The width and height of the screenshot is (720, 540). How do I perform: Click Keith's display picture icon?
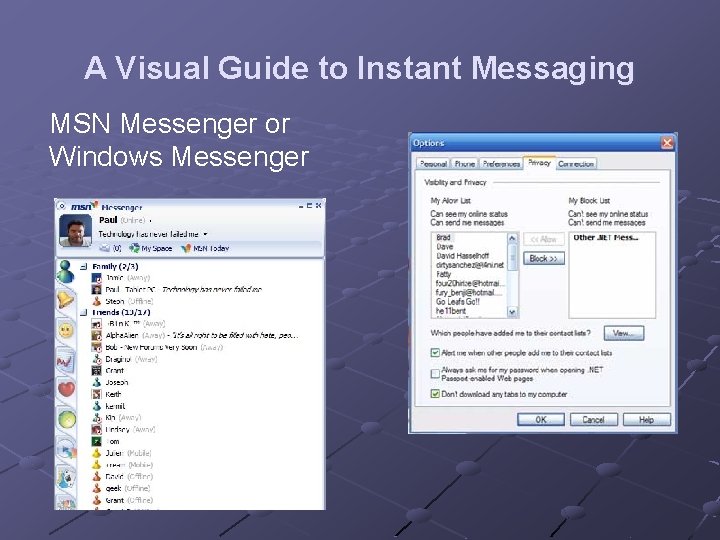(x=96, y=394)
